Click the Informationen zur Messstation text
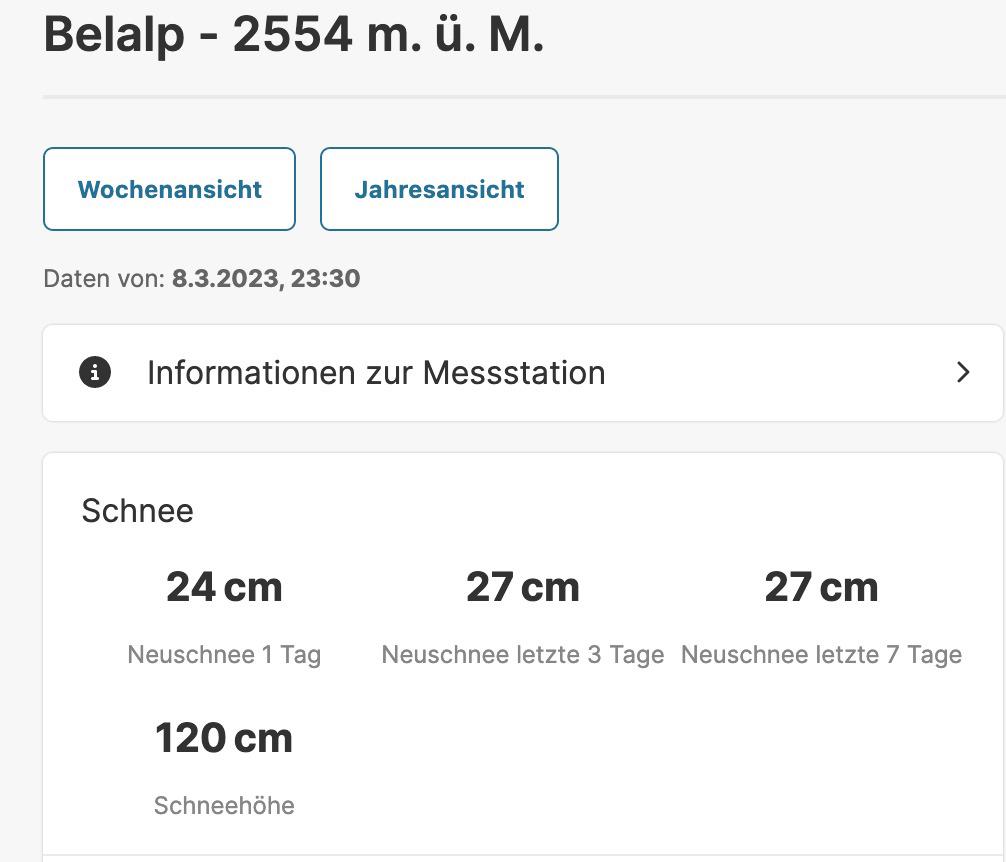The height and width of the screenshot is (862, 1006). 377,373
